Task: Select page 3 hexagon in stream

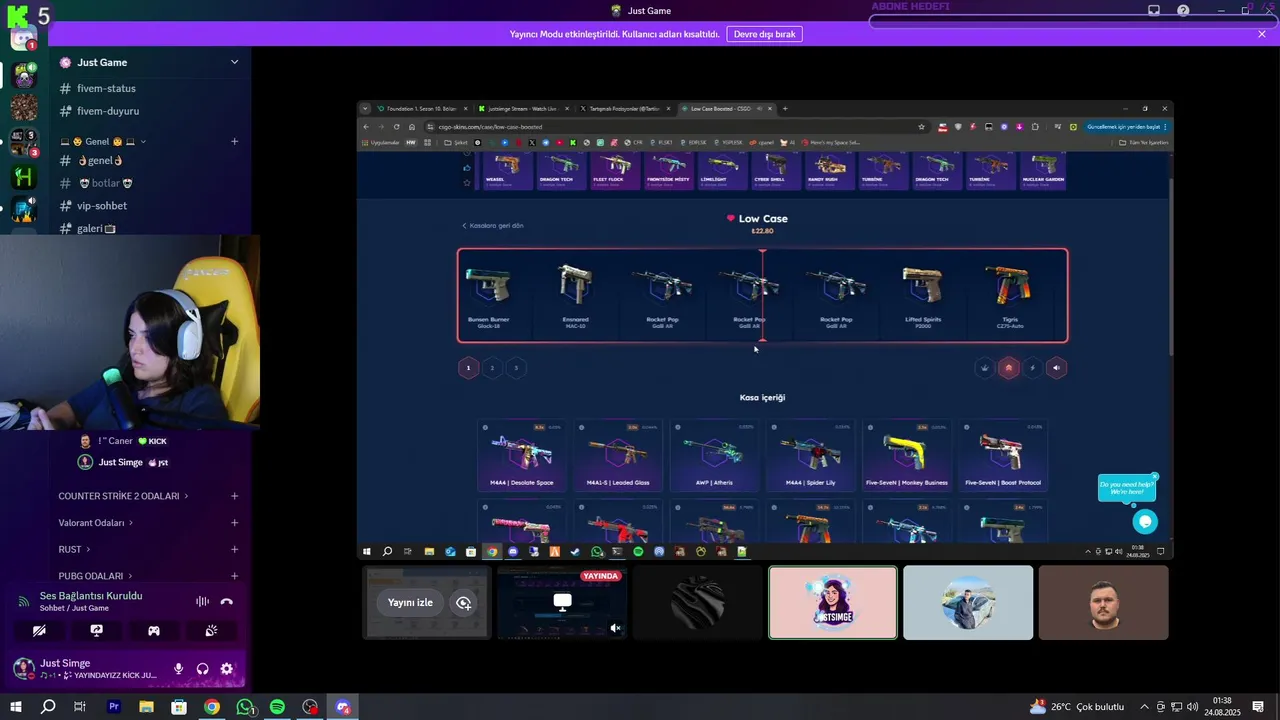Action: [516, 368]
